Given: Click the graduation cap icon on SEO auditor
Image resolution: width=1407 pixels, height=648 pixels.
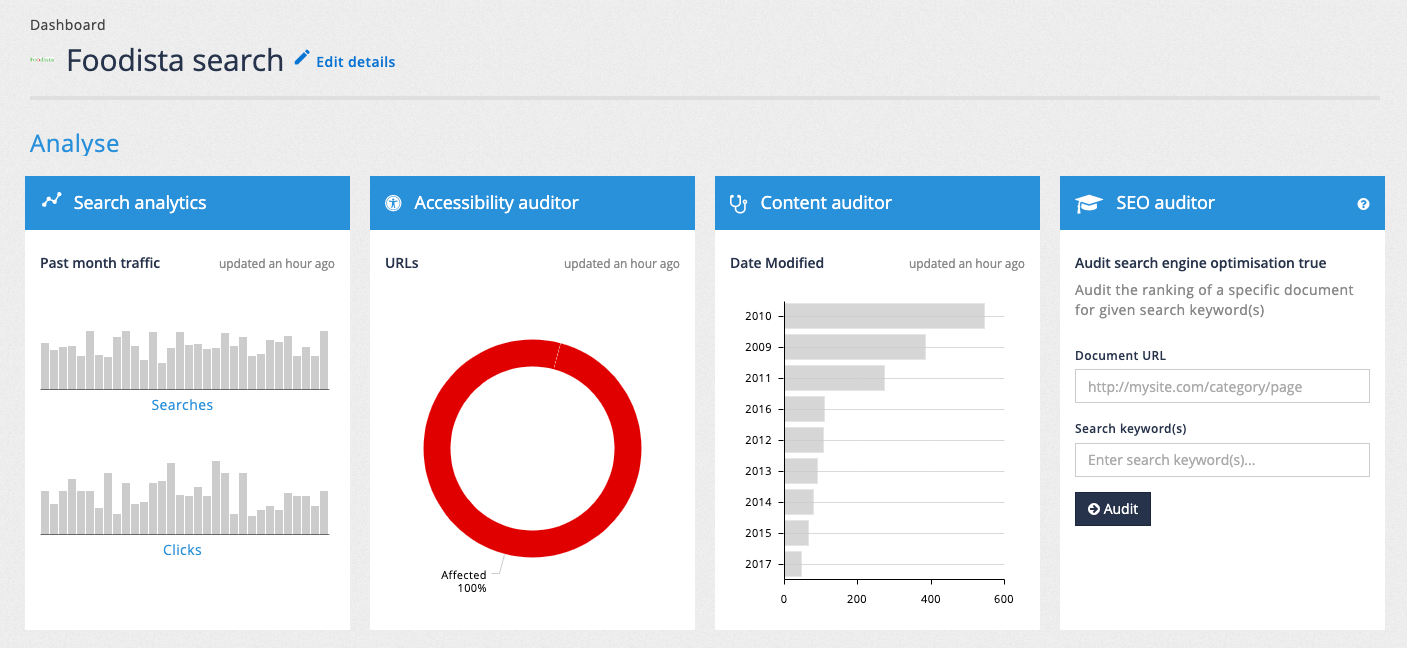Looking at the screenshot, I should (x=1084, y=202).
